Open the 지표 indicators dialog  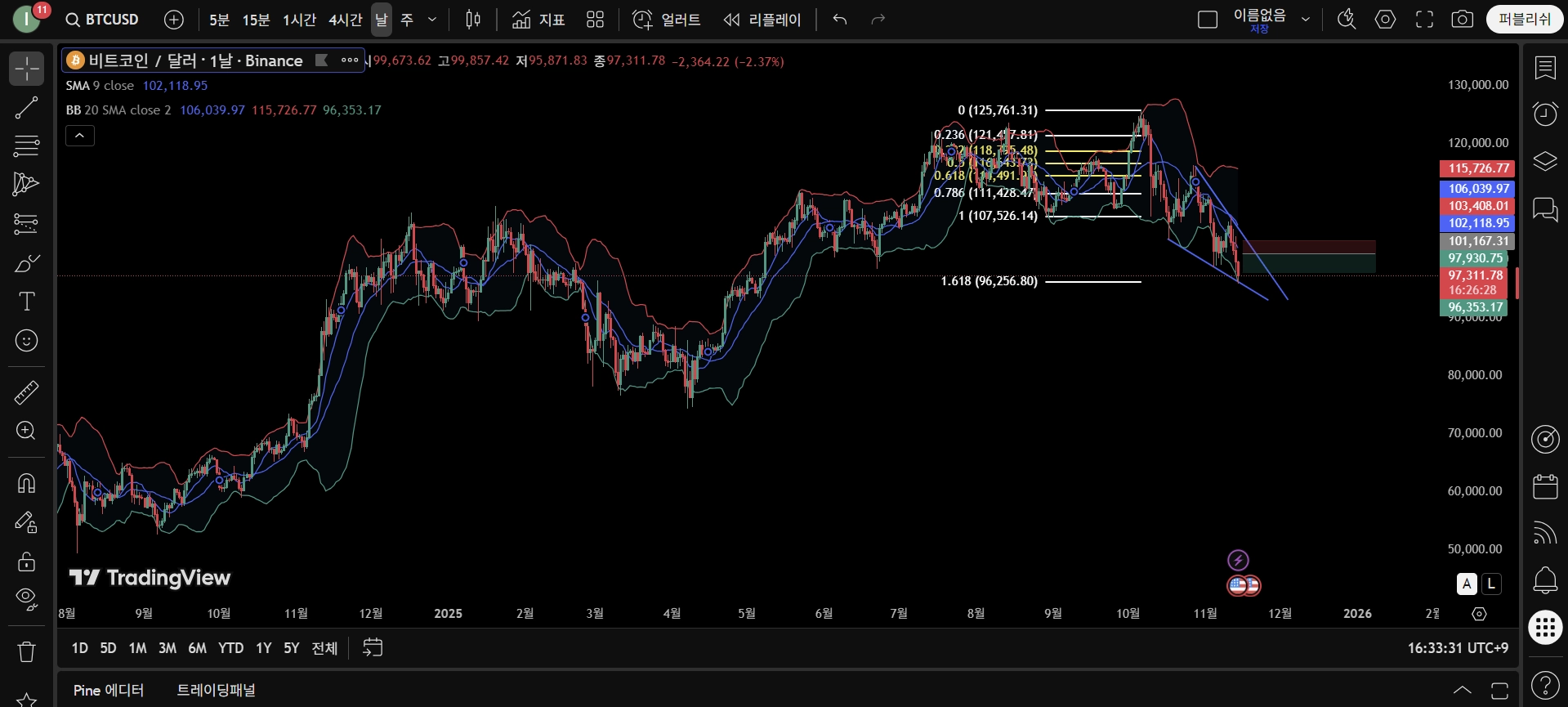point(538,20)
